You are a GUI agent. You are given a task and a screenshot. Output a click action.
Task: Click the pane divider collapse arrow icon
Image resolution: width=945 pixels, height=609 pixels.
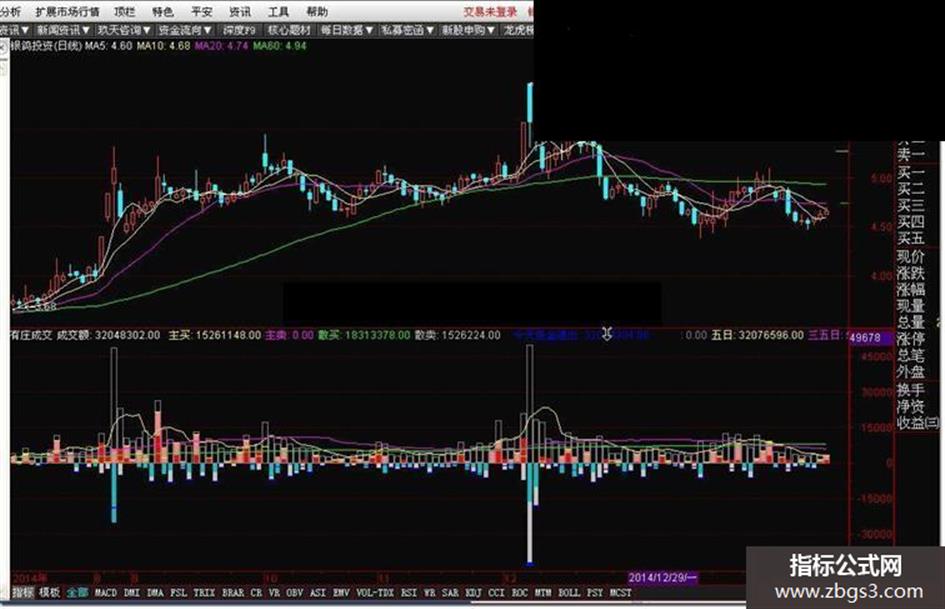(x=607, y=333)
